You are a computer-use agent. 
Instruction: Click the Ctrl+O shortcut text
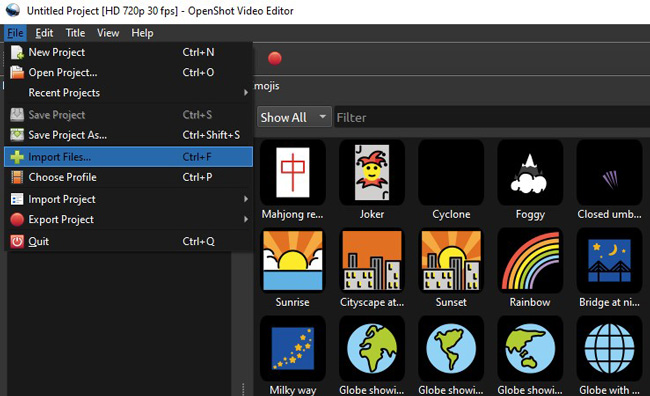pos(198,73)
